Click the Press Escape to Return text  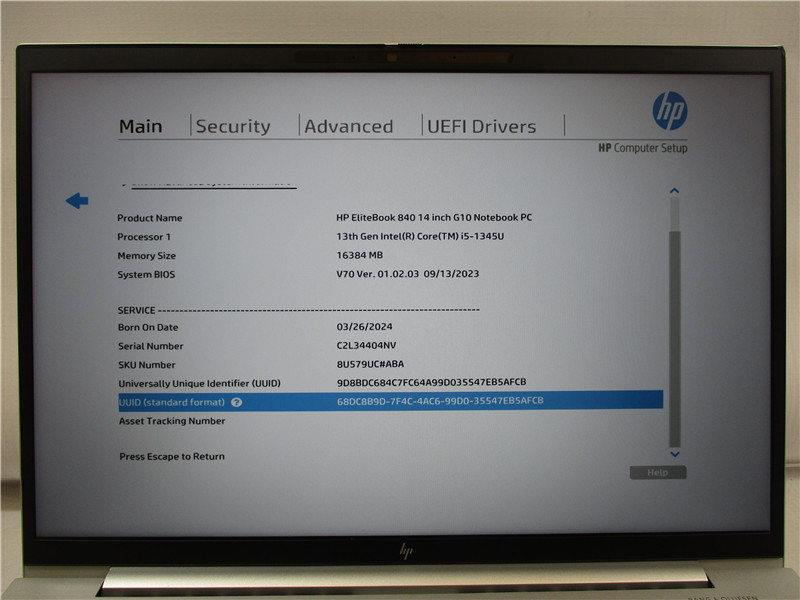point(172,456)
